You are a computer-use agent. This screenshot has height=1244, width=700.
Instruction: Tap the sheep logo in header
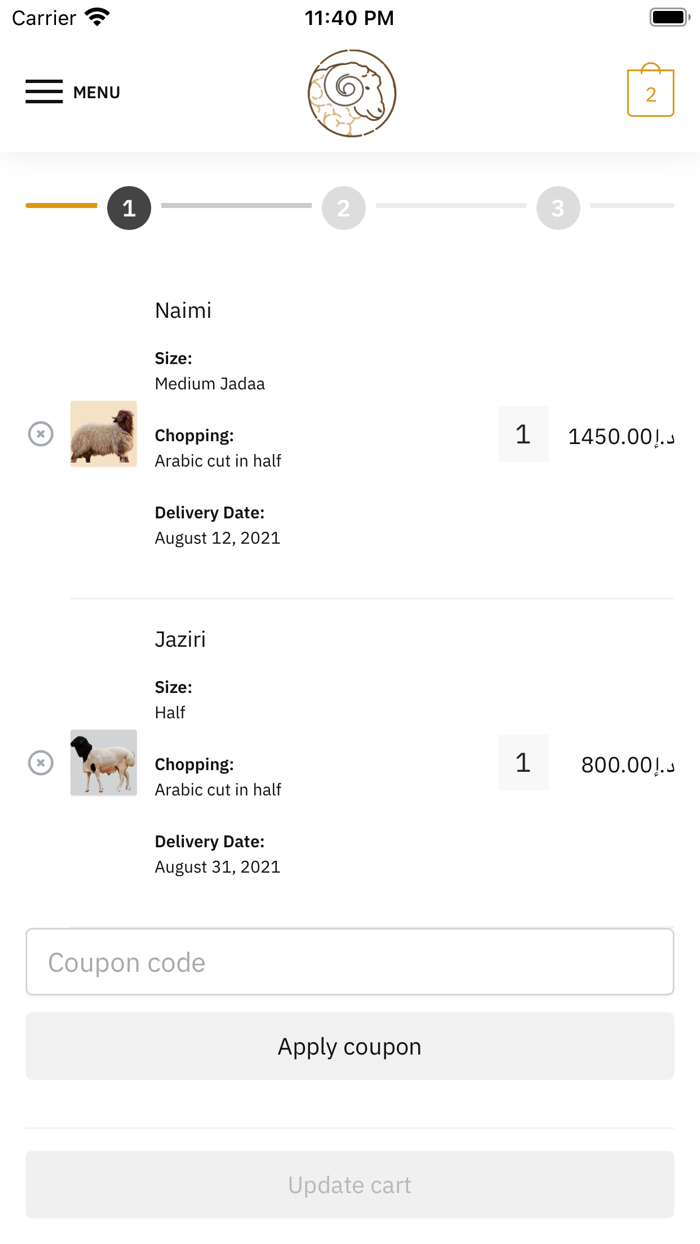pos(352,93)
